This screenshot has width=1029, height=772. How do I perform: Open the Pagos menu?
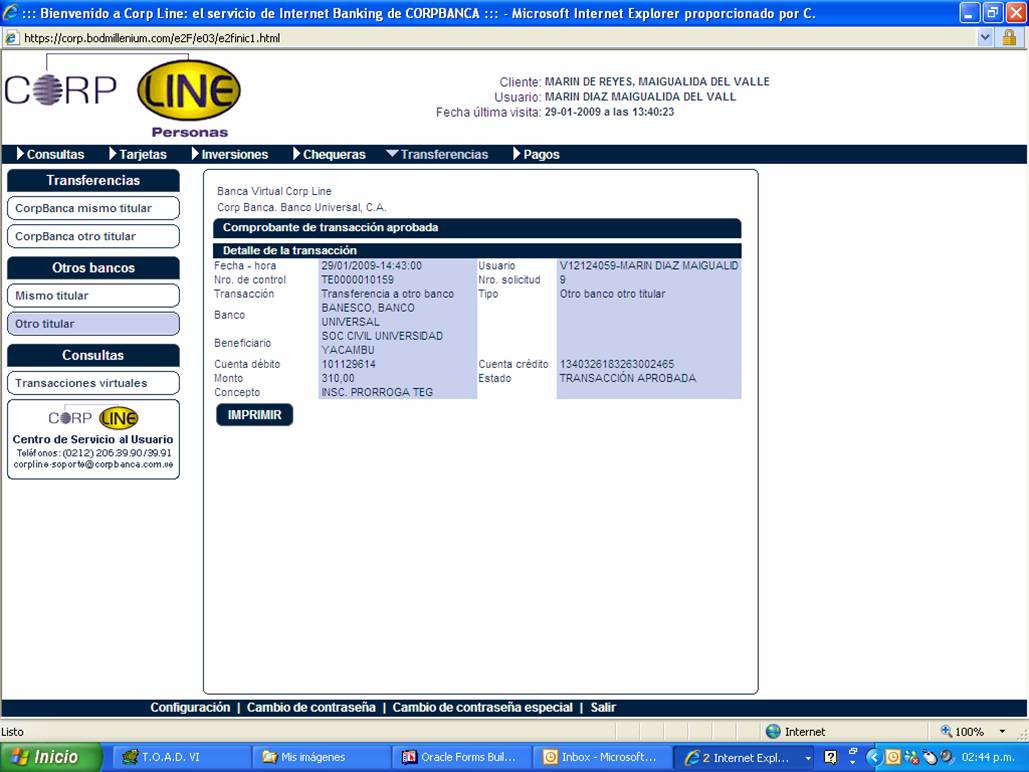coord(536,154)
